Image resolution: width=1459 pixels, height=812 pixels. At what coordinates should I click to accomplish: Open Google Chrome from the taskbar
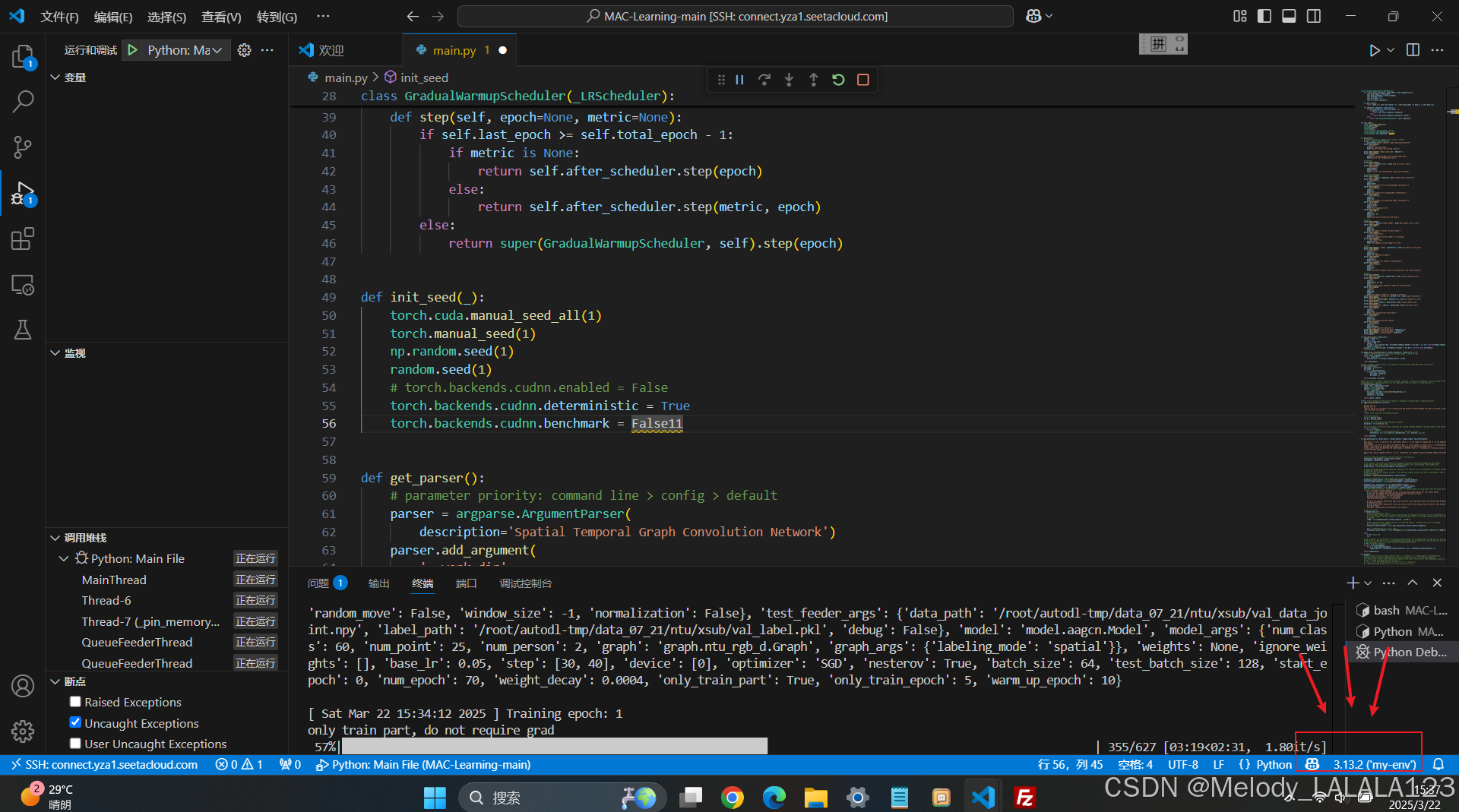(733, 797)
